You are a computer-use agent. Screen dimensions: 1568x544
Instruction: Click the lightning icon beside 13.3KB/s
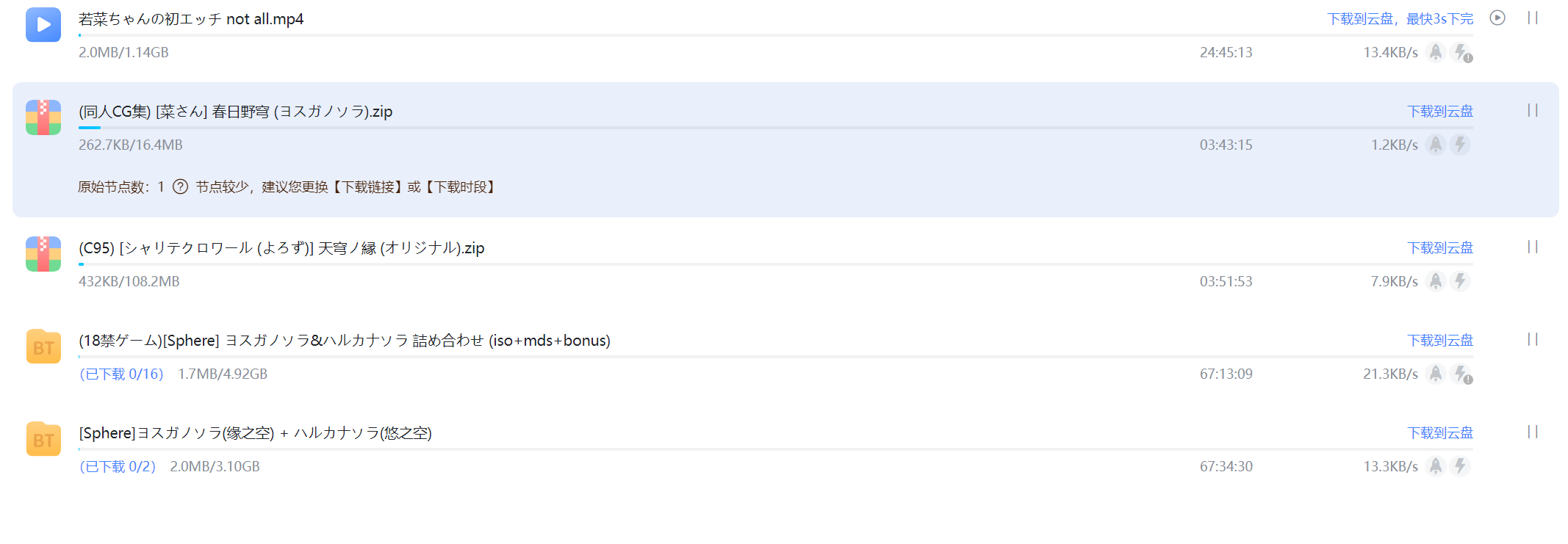point(1460,466)
